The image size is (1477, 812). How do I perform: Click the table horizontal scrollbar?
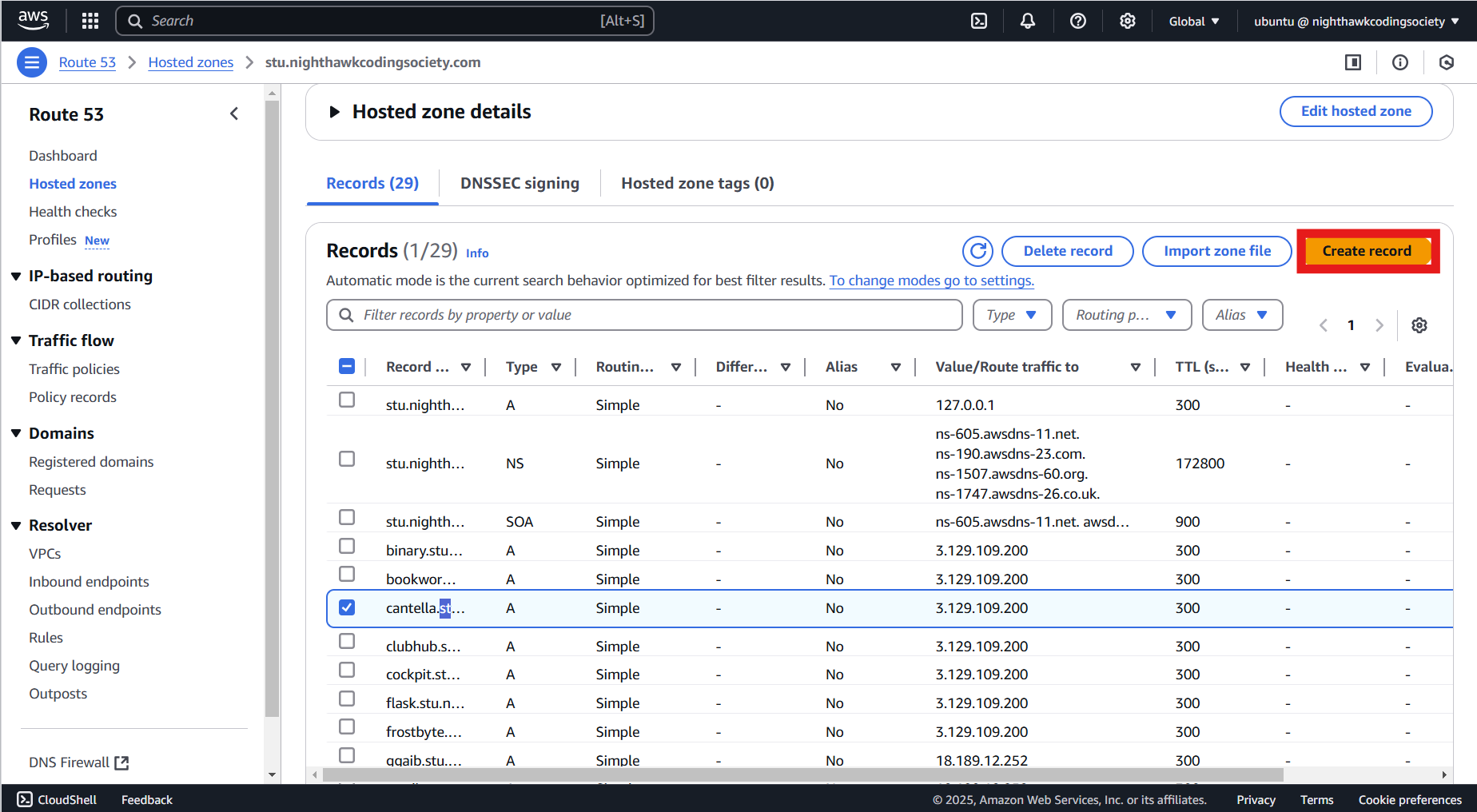(802, 774)
